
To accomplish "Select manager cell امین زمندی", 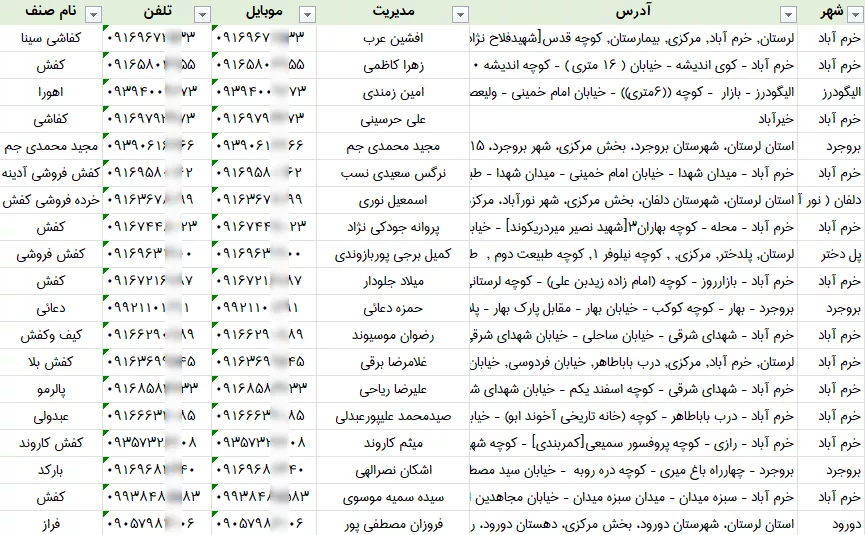I will point(393,92).
